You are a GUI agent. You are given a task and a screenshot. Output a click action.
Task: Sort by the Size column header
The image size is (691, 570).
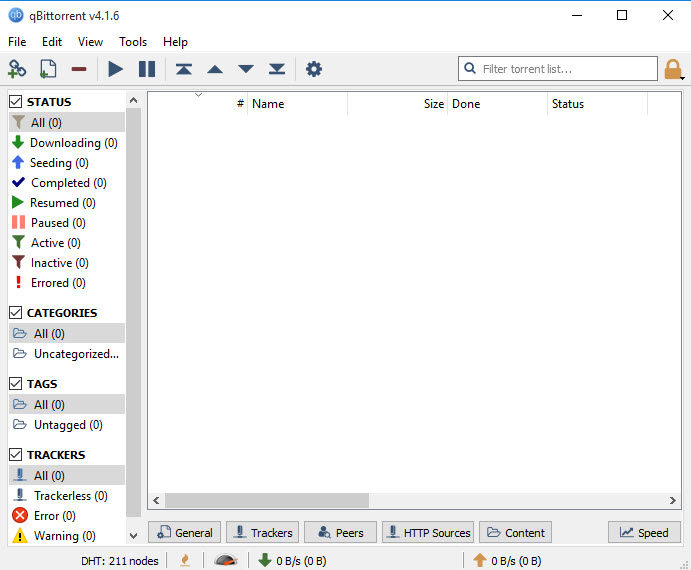pyautogui.click(x=398, y=104)
